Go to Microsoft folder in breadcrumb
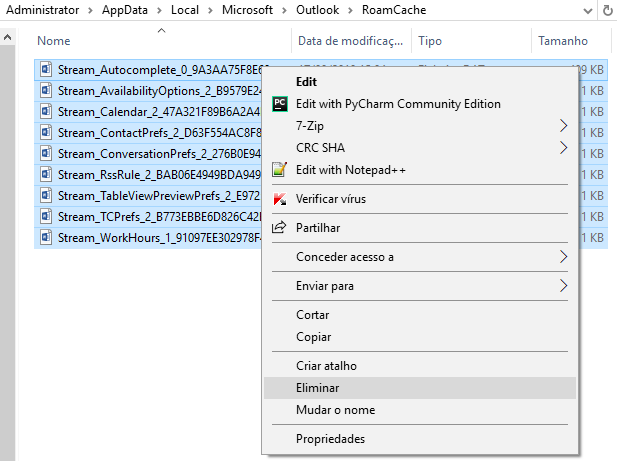This screenshot has width=617, height=461. [247, 10]
